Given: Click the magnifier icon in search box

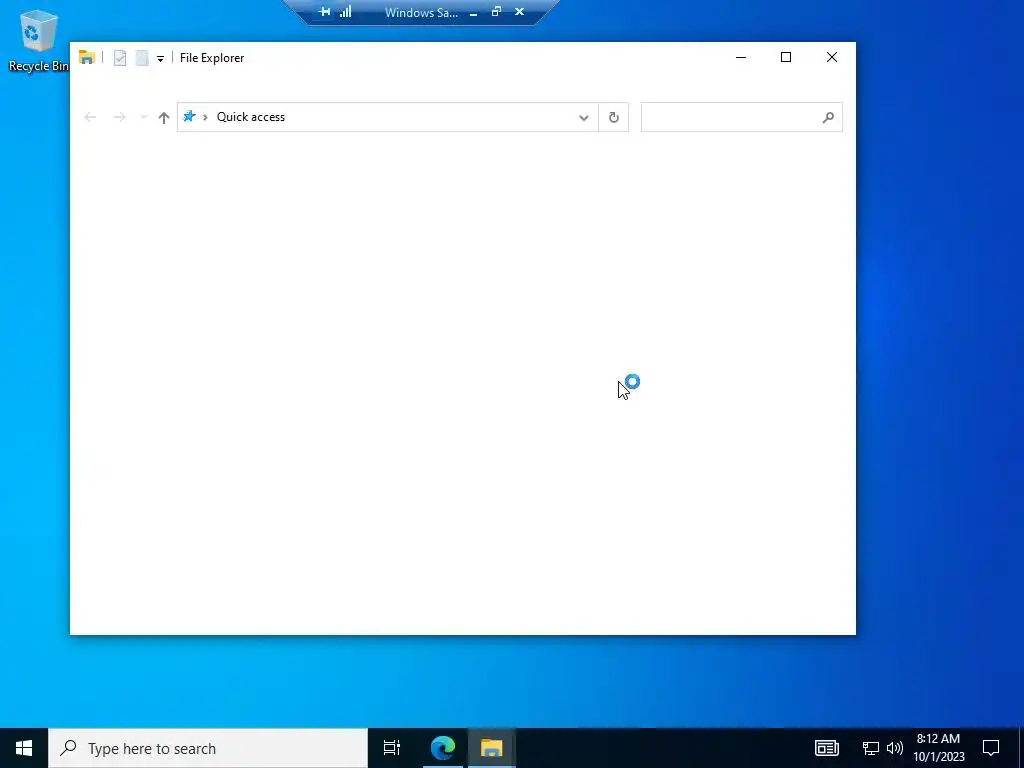Looking at the screenshot, I should click(828, 118).
